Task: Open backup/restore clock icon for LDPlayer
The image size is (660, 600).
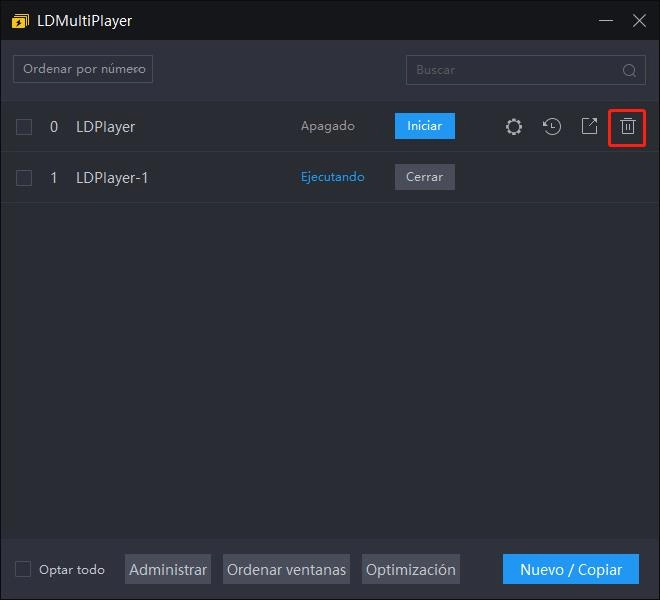Action: 551,126
